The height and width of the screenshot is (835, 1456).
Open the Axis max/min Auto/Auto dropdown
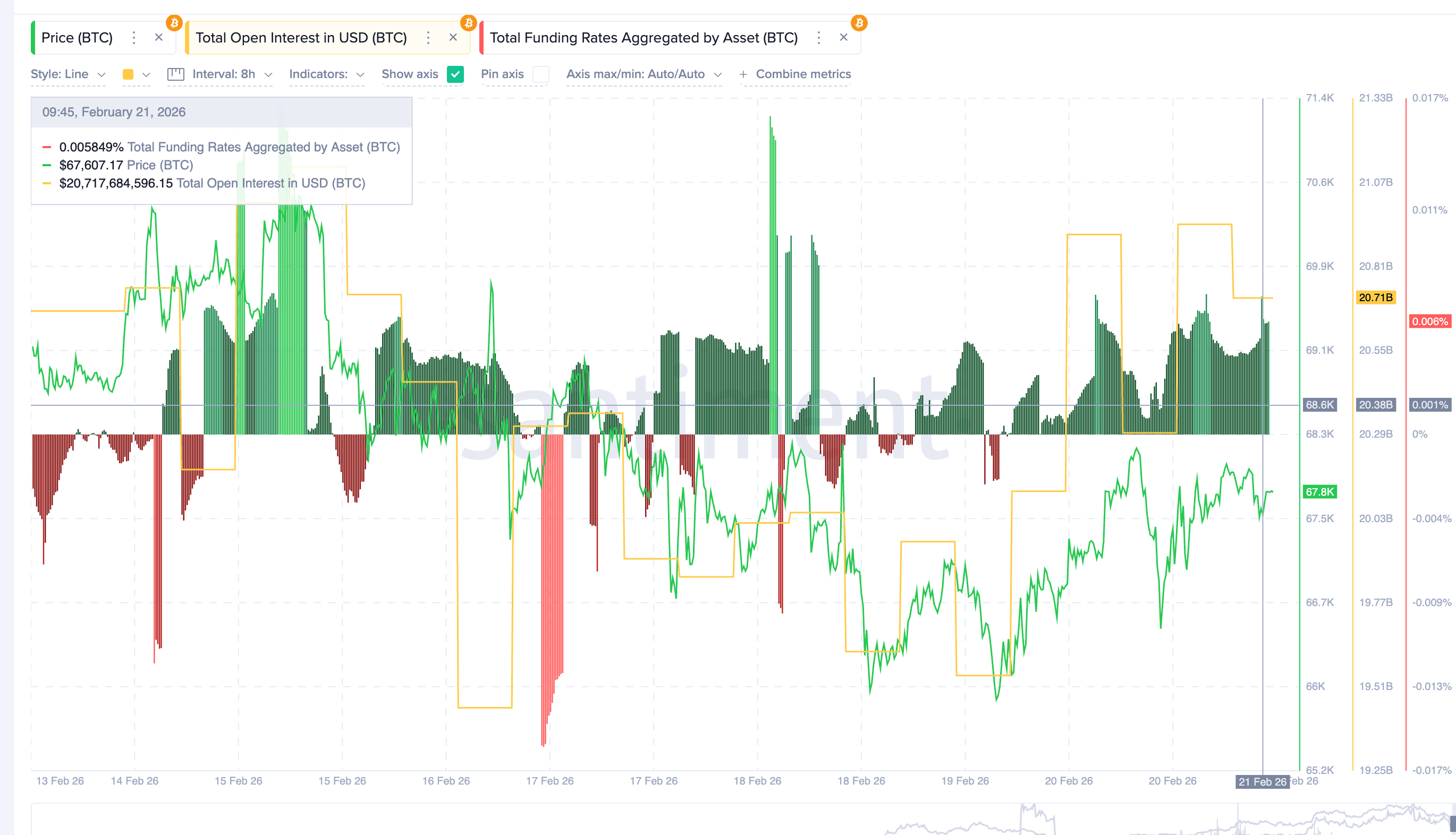pyautogui.click(x=644, y=74)
